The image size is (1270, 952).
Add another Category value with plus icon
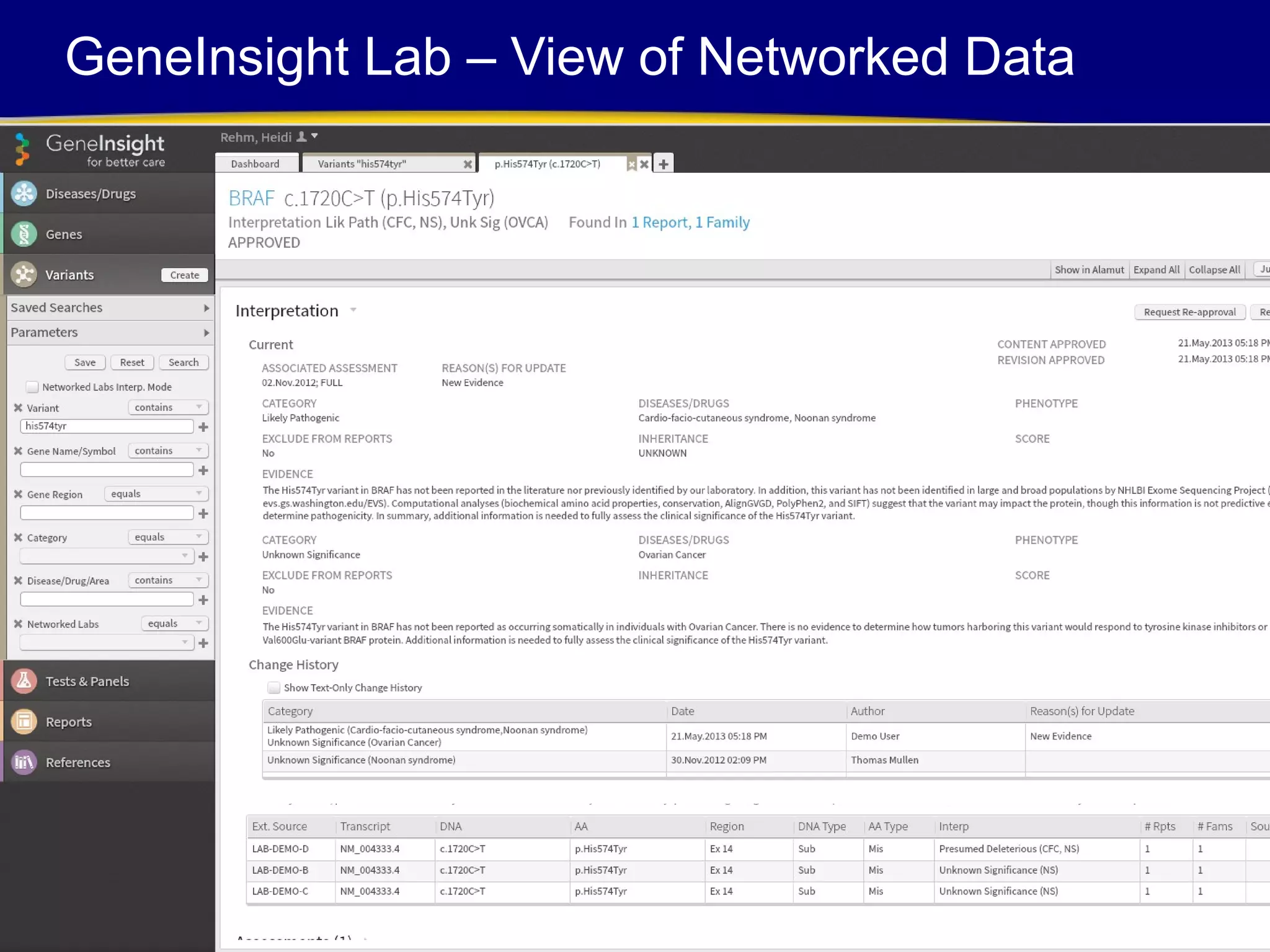tap(203, 557)
